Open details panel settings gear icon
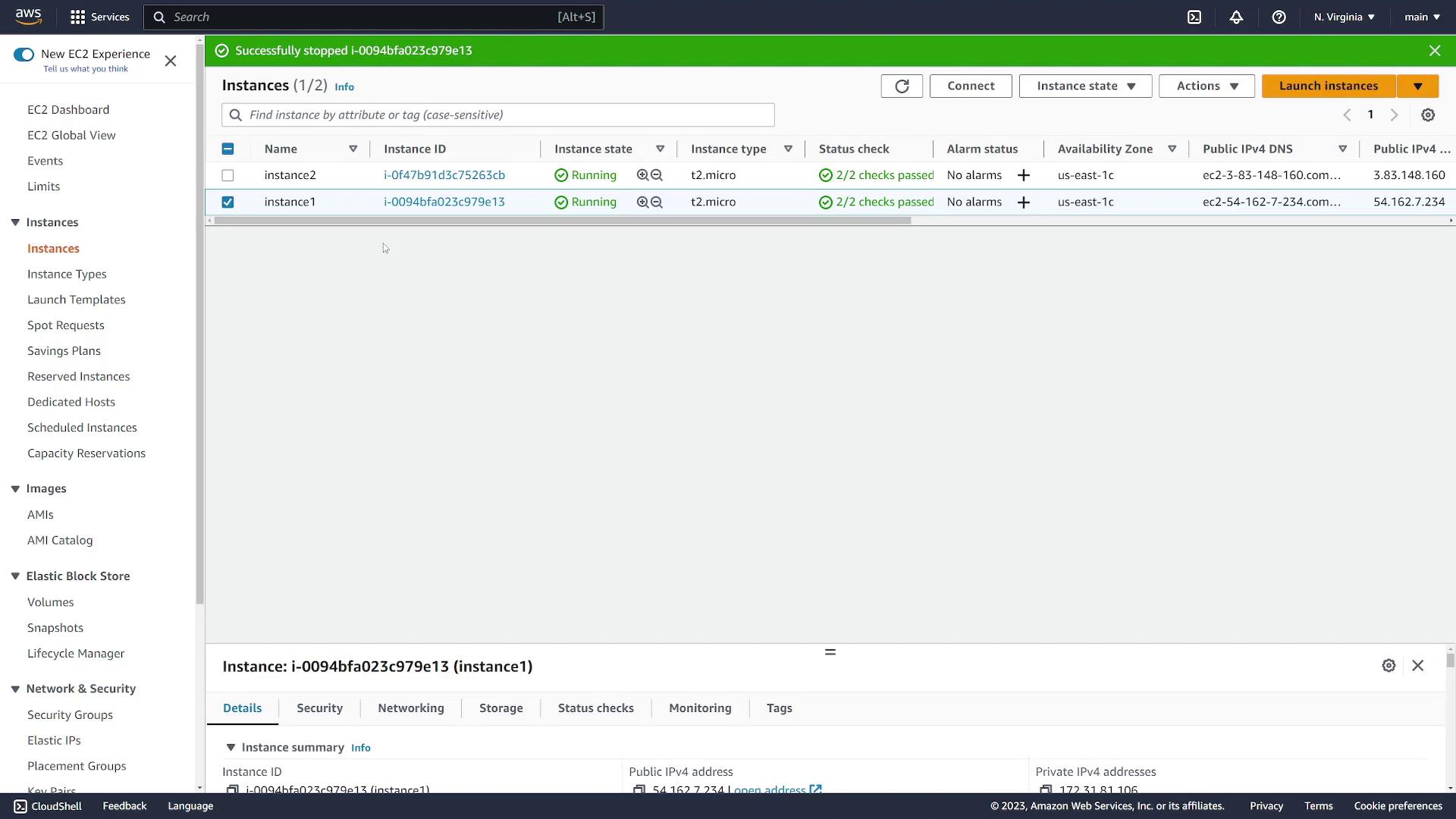This screenshot has width=1456, height=819. pyautogui.click(x=1389, y=666)
